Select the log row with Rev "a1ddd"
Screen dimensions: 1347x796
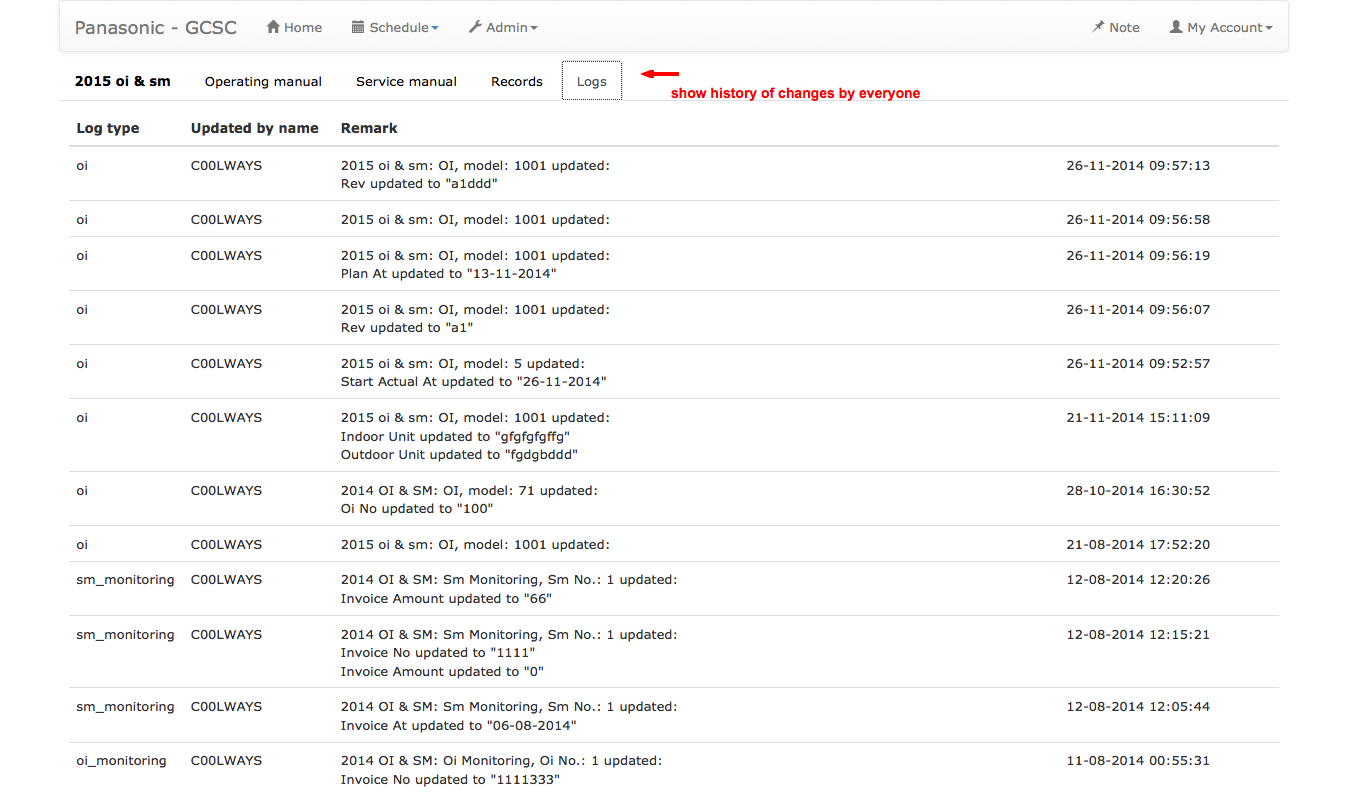click(x=475, y=174)
